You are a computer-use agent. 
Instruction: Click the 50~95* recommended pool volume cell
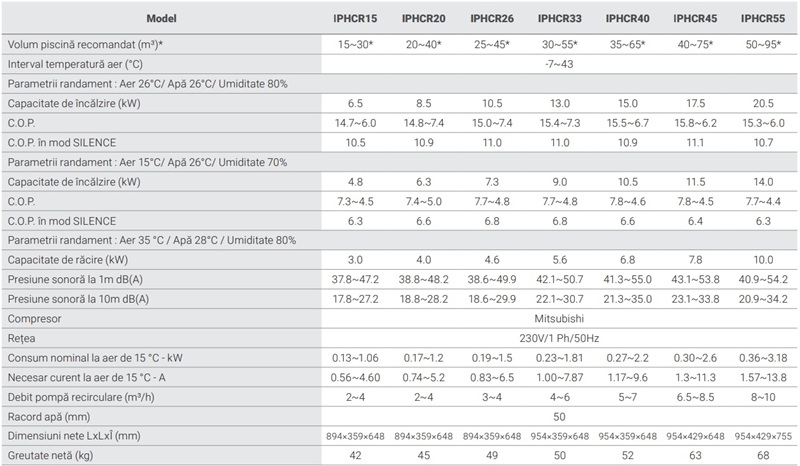coord(762,46)
